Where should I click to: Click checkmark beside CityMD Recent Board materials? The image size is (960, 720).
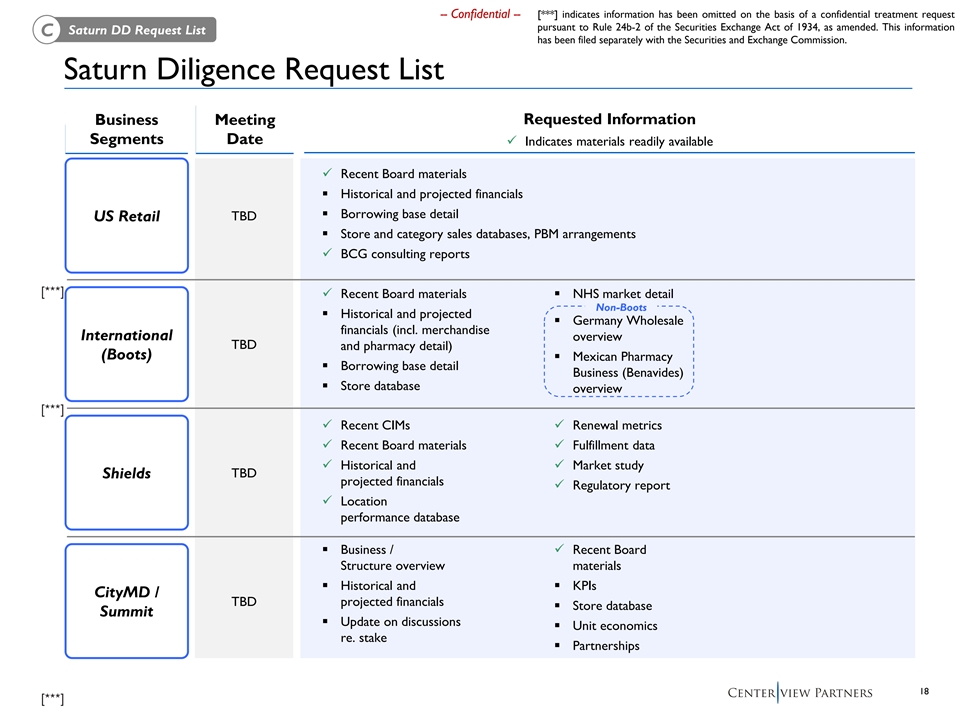point(560,549)
